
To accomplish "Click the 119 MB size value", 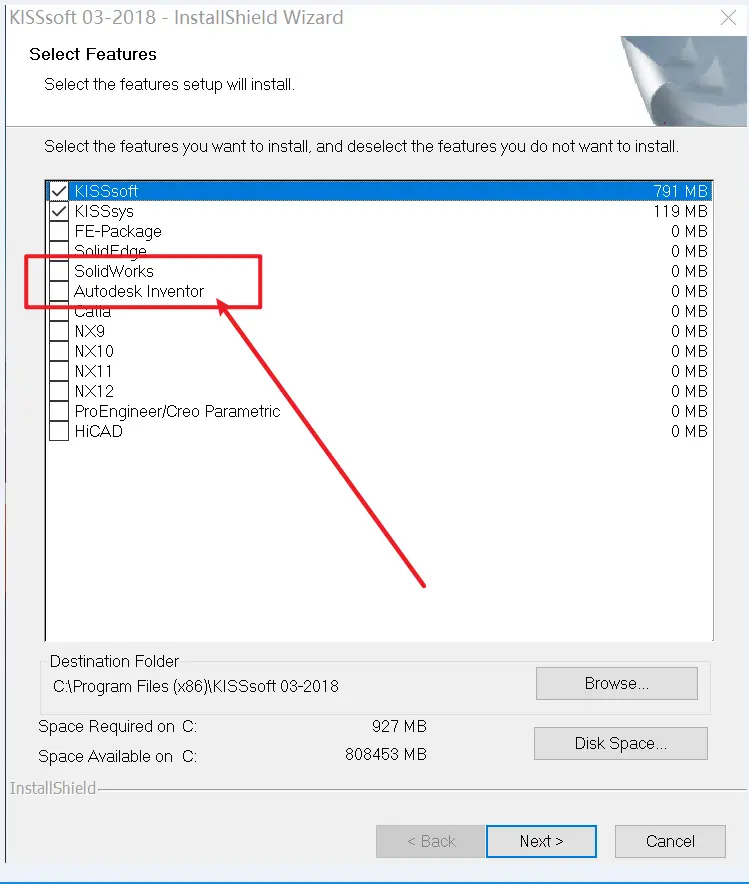I will tap(680, 211).
